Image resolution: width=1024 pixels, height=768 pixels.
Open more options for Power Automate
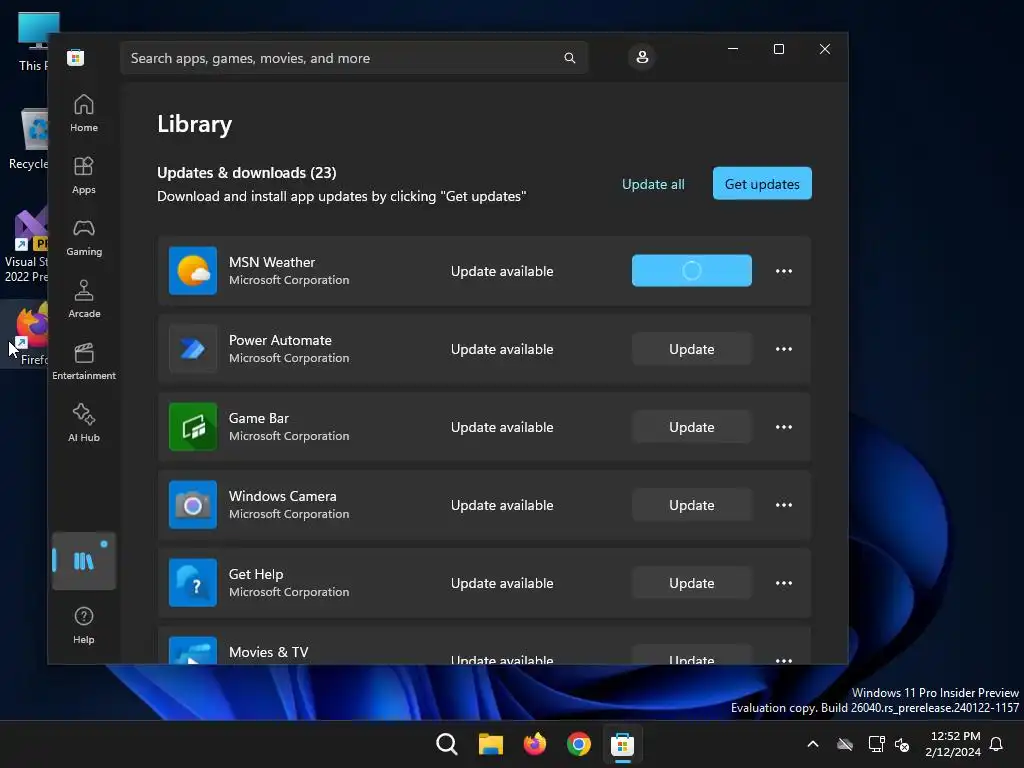[x=784, y=349]
